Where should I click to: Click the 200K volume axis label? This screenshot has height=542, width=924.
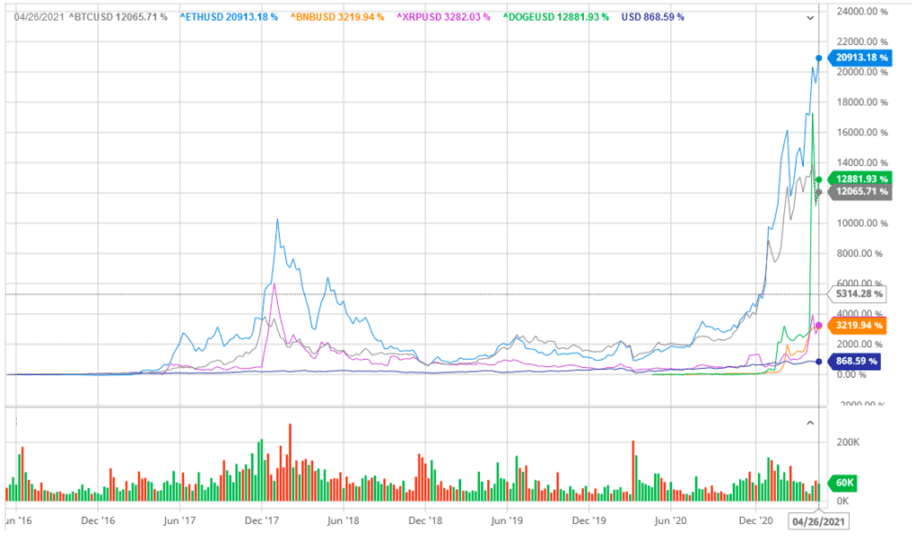pyautogui.click(x=848, y=442)
